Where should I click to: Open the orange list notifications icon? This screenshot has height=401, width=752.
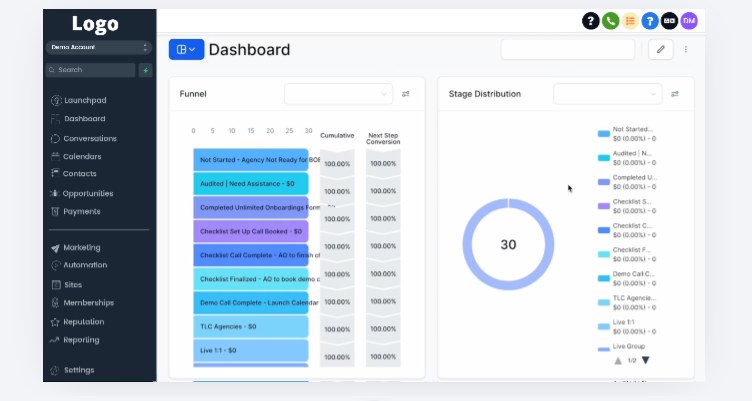(x=630, y=21)
